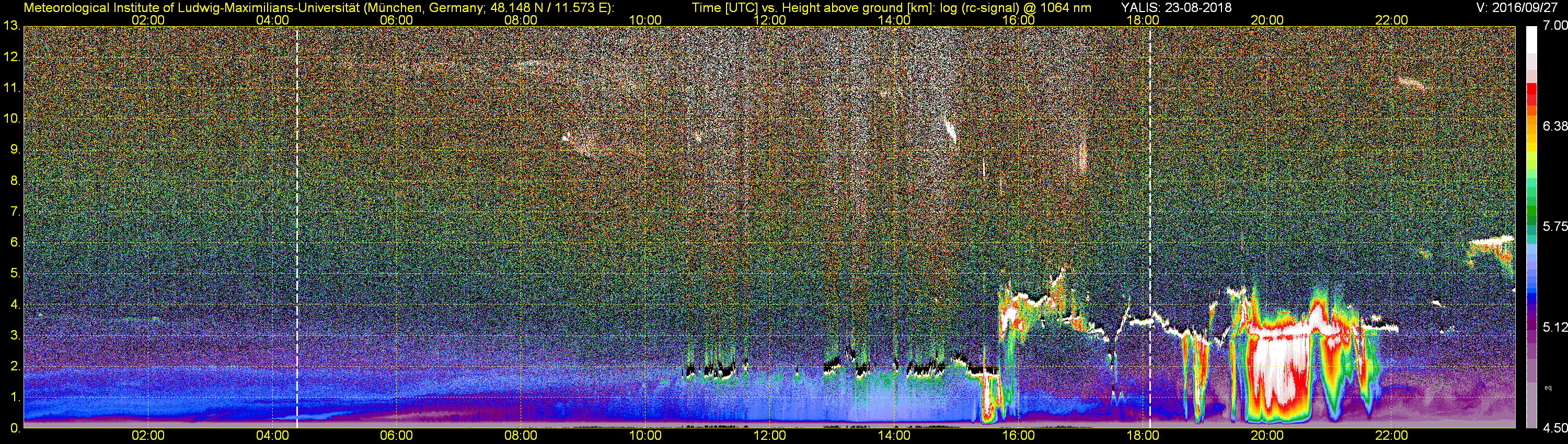Image resolution: width=1568 pixels, height=444 pixels.
Task: Click the 10. height axis label
Action: (12, 119)
